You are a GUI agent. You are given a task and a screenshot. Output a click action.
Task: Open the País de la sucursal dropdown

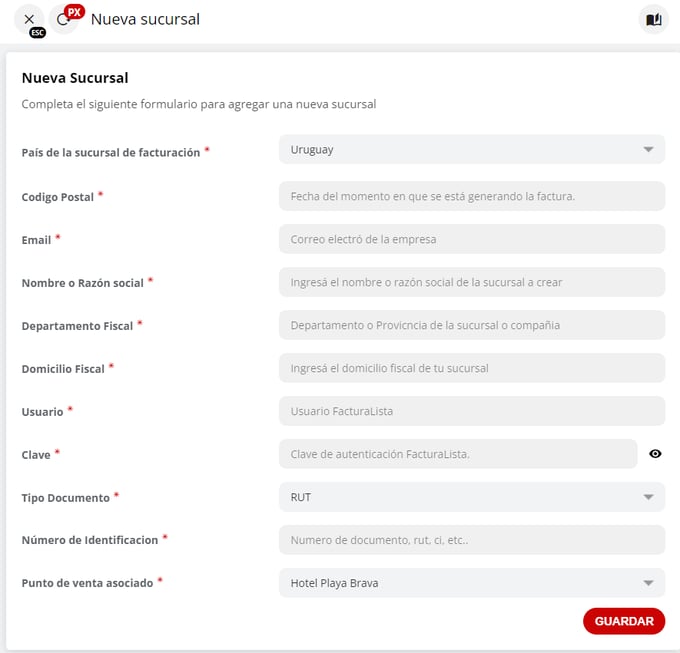pyautogui.click(x=471, y=150)
